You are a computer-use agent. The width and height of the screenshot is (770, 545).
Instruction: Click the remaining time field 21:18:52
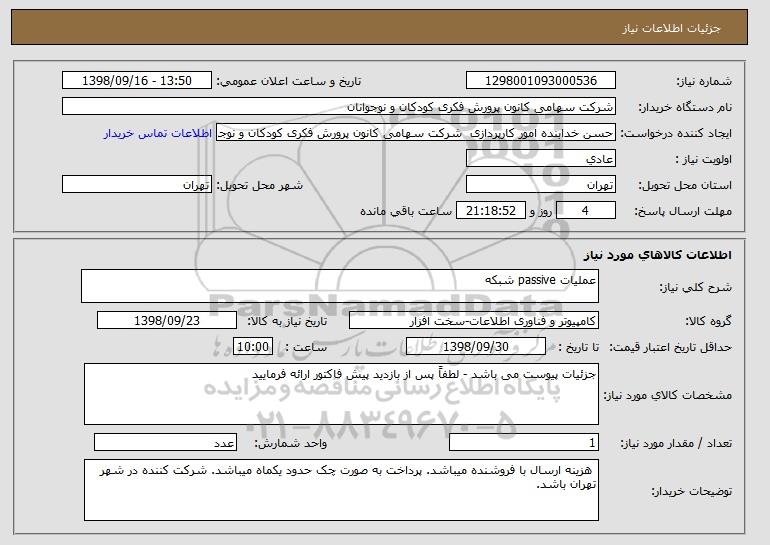(x=491, y=211)
